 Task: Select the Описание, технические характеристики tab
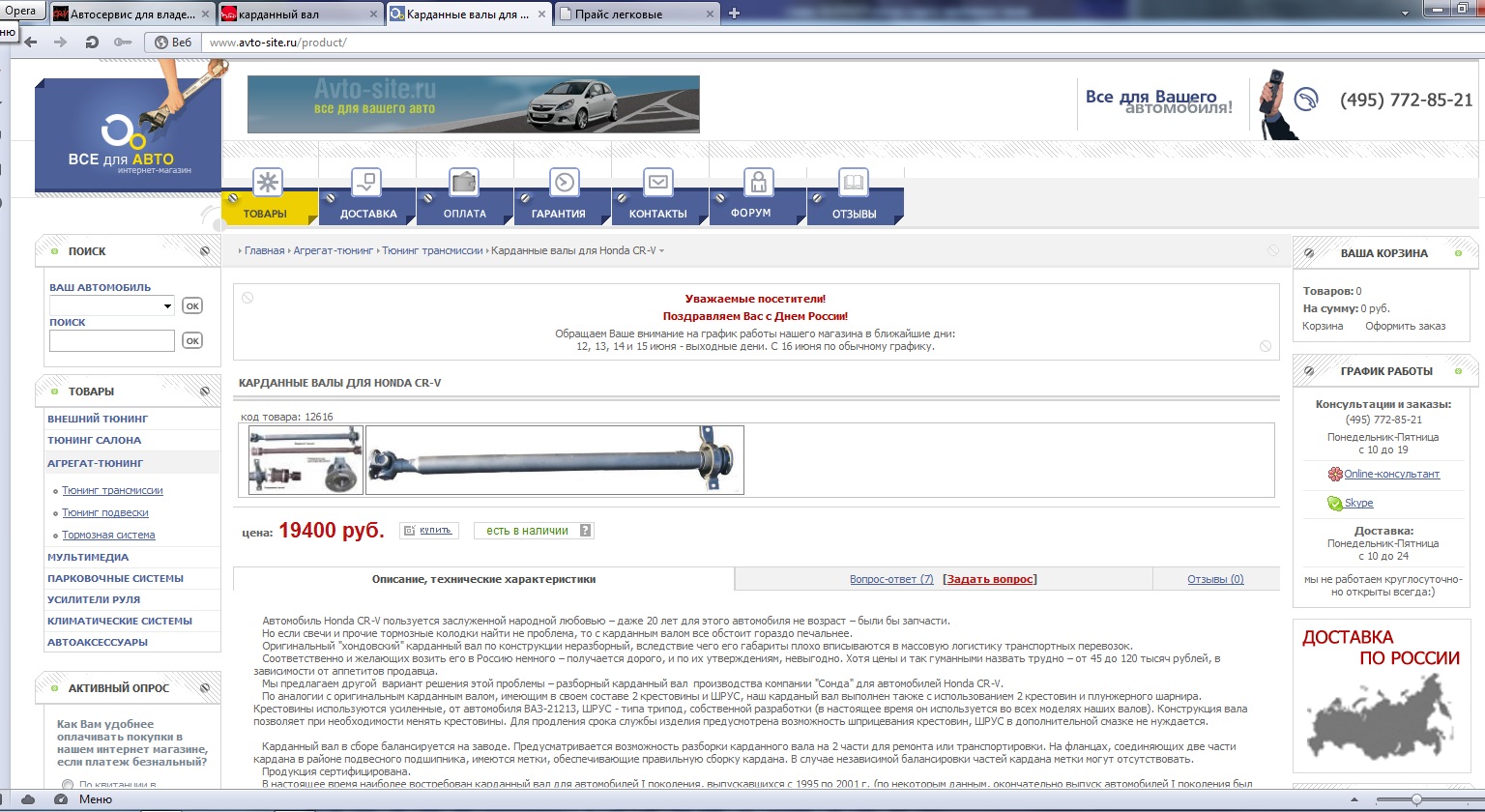(483, 579)
